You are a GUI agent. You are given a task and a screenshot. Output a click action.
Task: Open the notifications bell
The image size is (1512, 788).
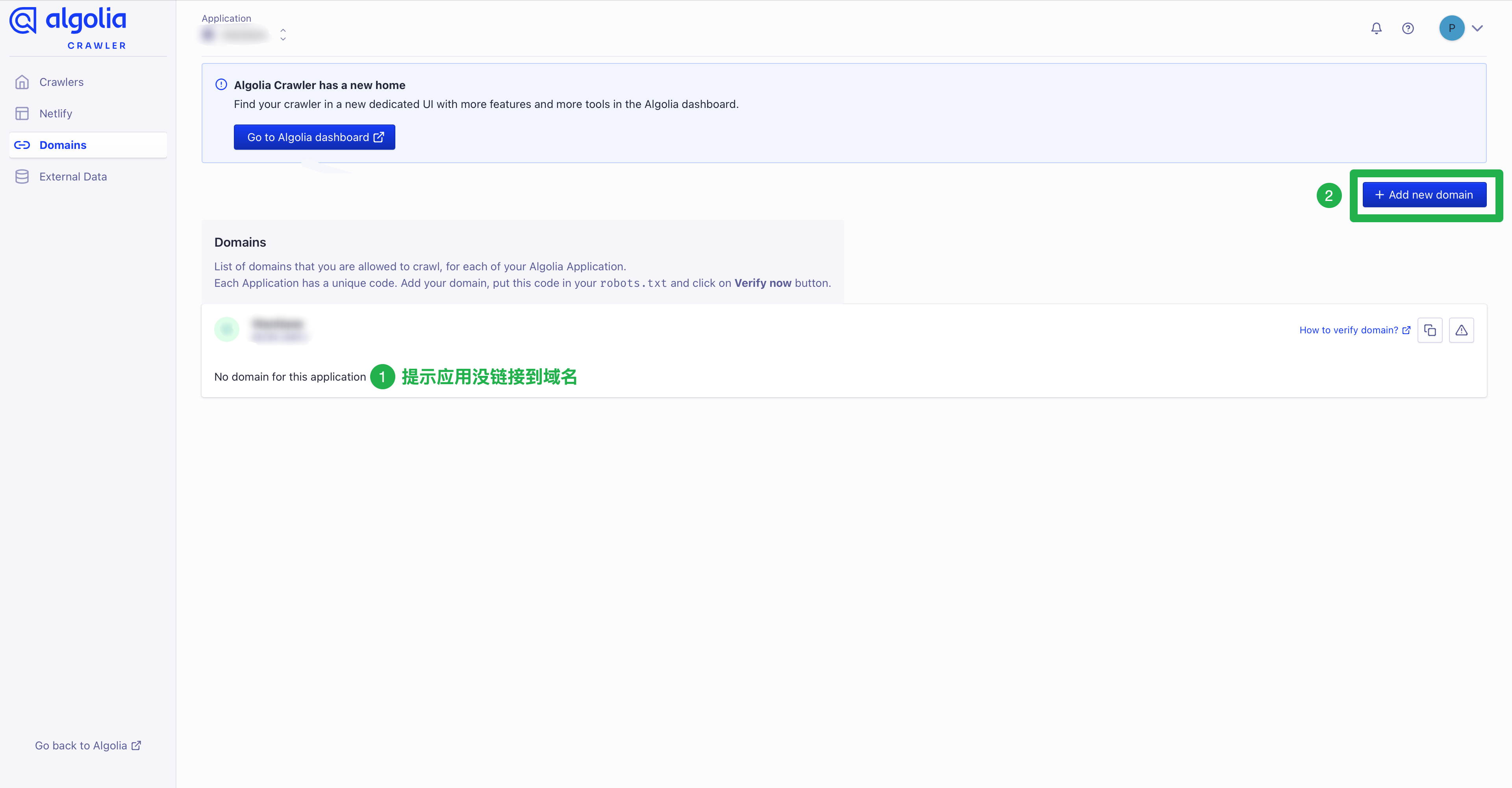pyautogui.click(x=1376, y=28)
